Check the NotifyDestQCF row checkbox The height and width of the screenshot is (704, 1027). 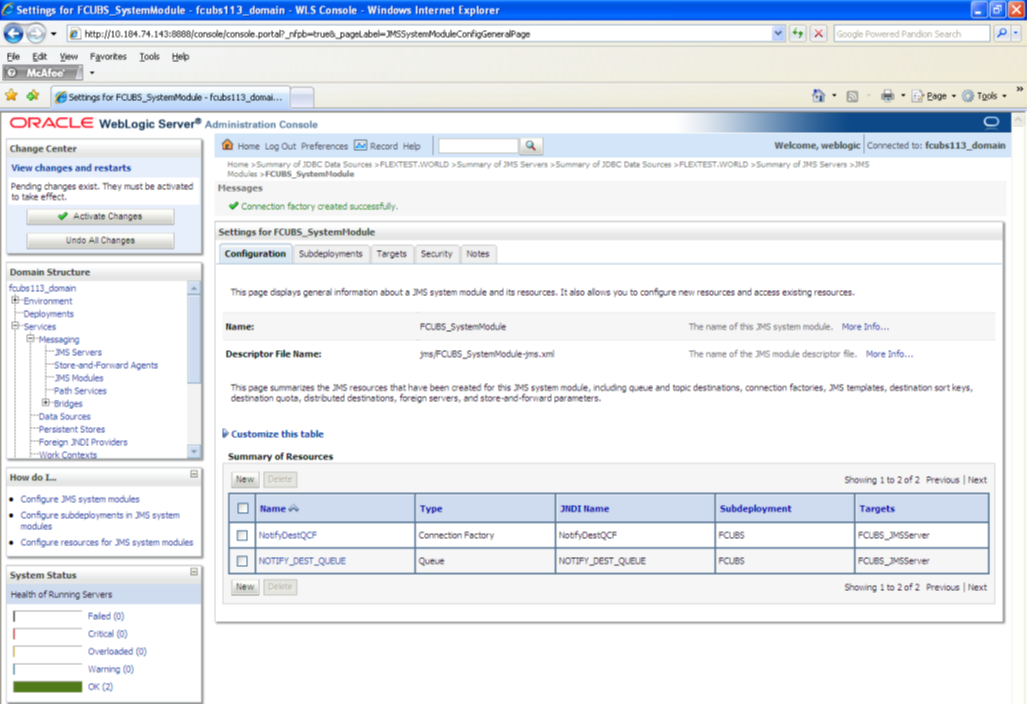click(242, 535)
